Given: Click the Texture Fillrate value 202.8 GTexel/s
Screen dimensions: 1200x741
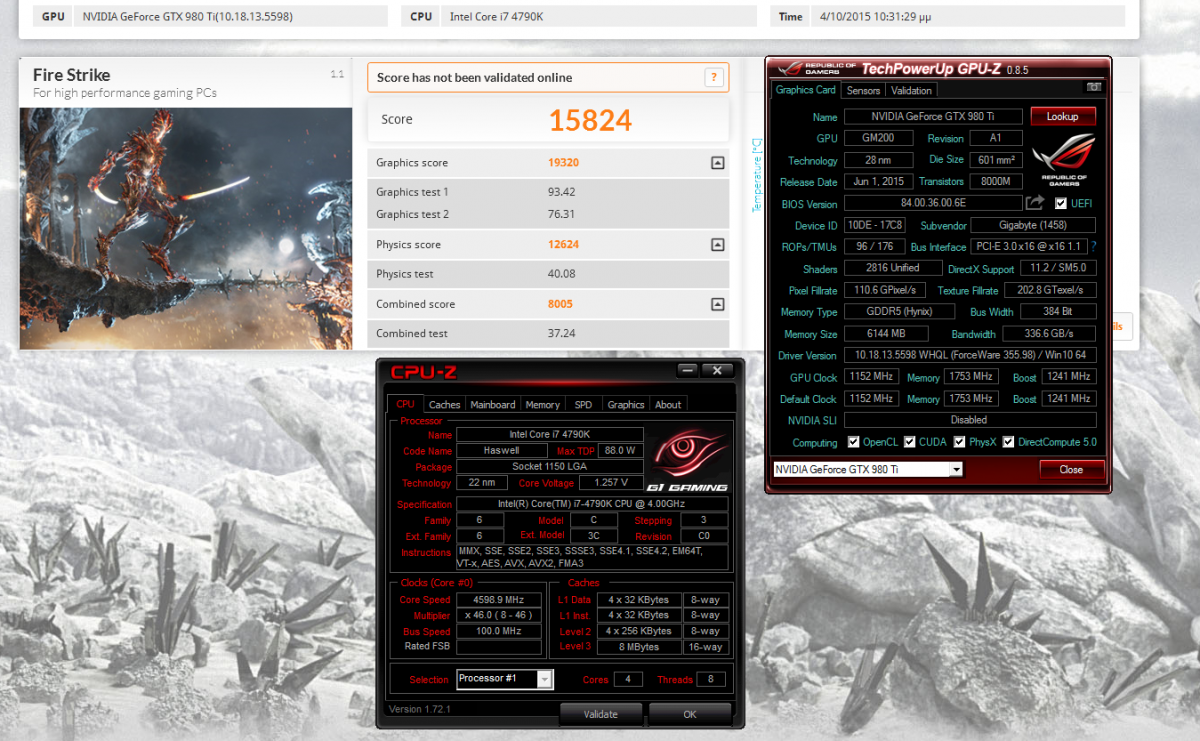Looking at the screenshot, I should [x=1049, y=290].
